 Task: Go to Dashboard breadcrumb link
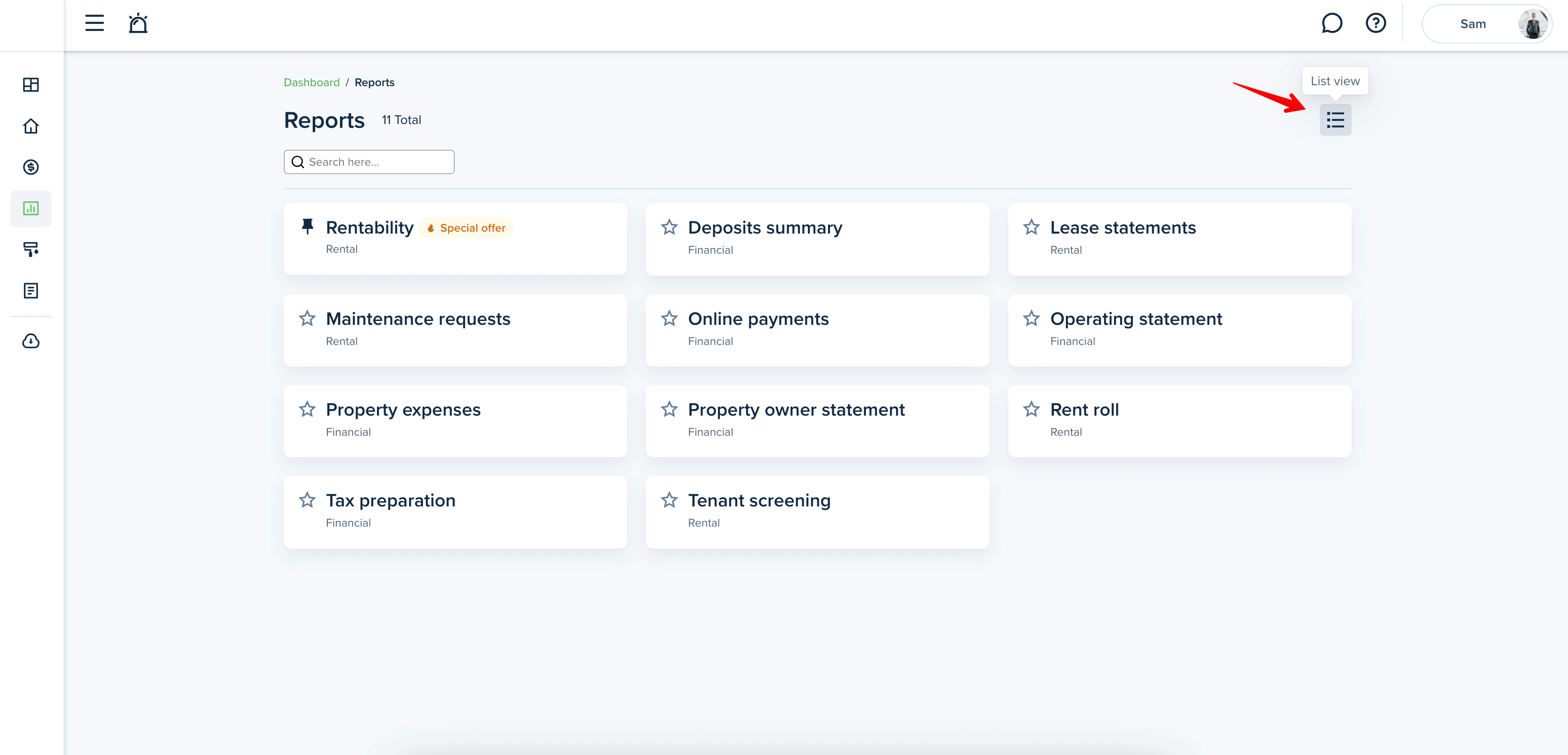(311, 82)
